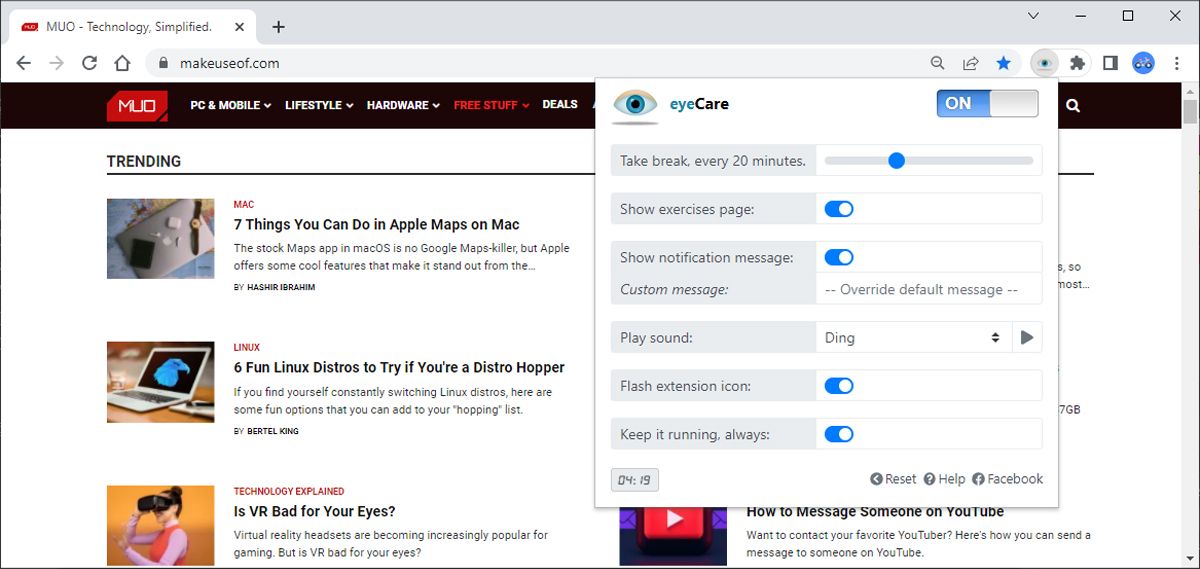Image resolution: width=1200 pixels, height=569 pixels.
Task: Click the break interval slider
Action: (x=929, y=160)
